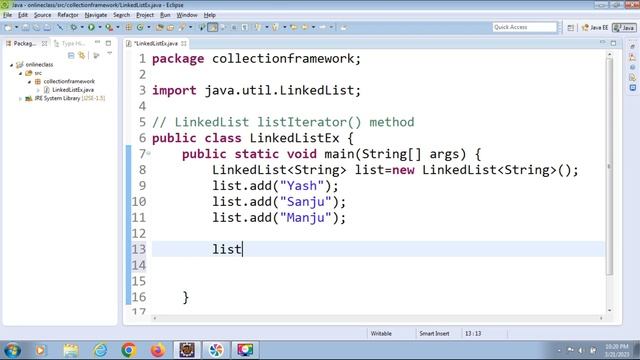Click the top icon in right trim bar
Screen dimensions: 640x360
click(632, 47)
